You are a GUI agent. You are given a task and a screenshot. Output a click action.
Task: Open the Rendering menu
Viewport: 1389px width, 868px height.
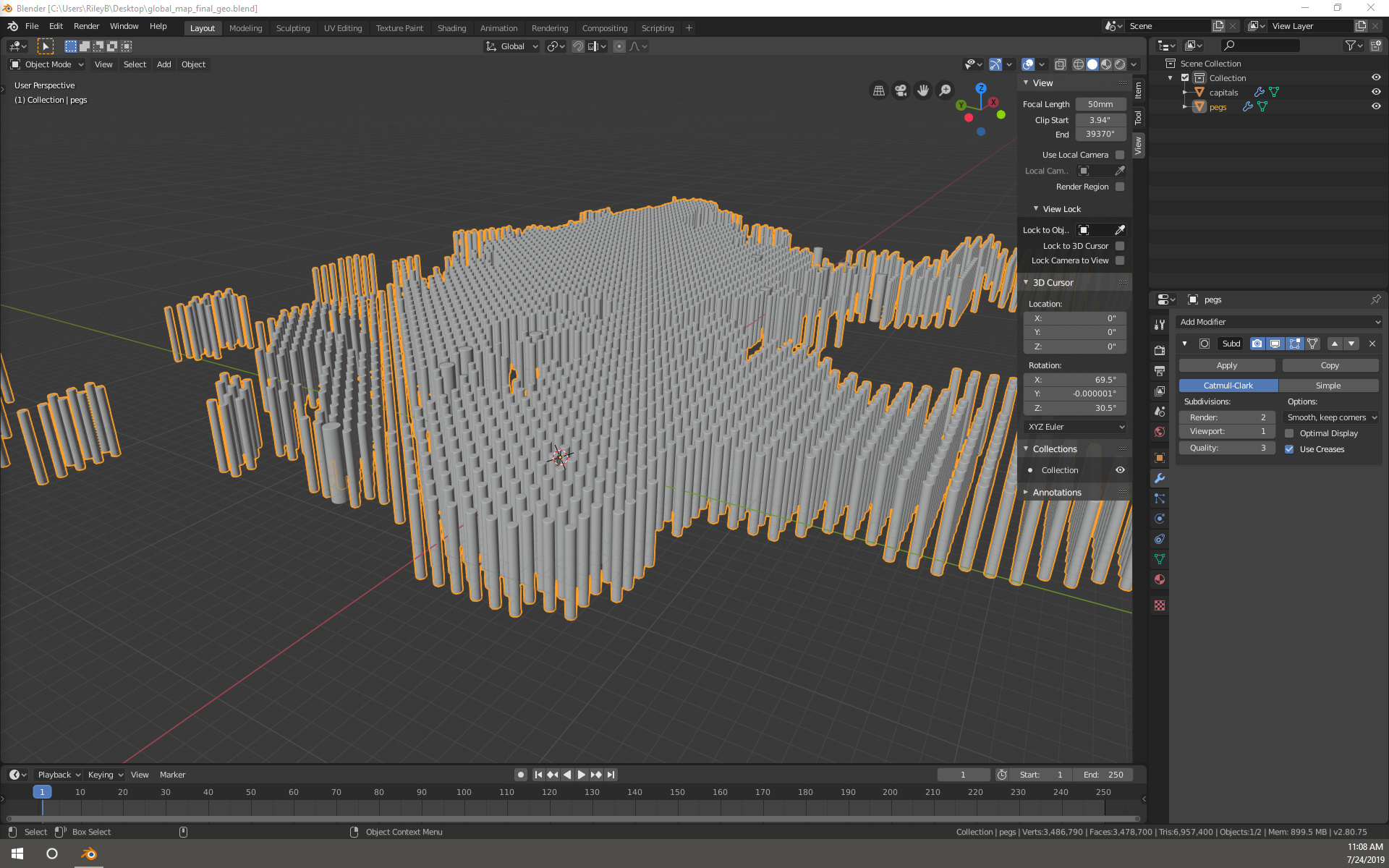pos(550,28)
